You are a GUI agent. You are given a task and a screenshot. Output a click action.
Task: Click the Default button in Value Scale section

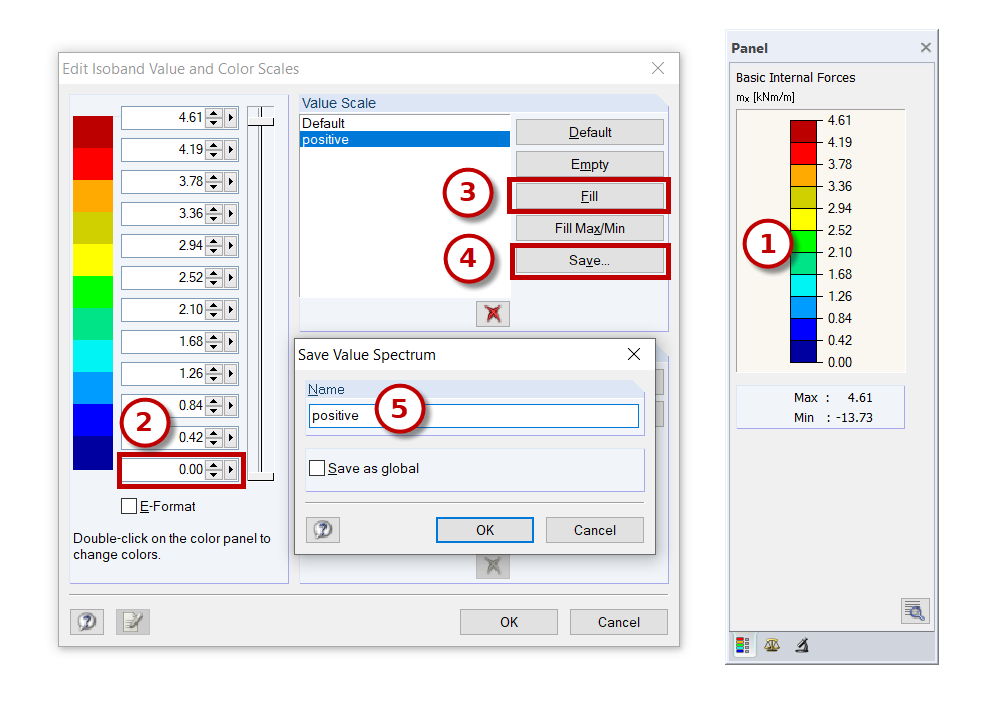click(588, 131)
